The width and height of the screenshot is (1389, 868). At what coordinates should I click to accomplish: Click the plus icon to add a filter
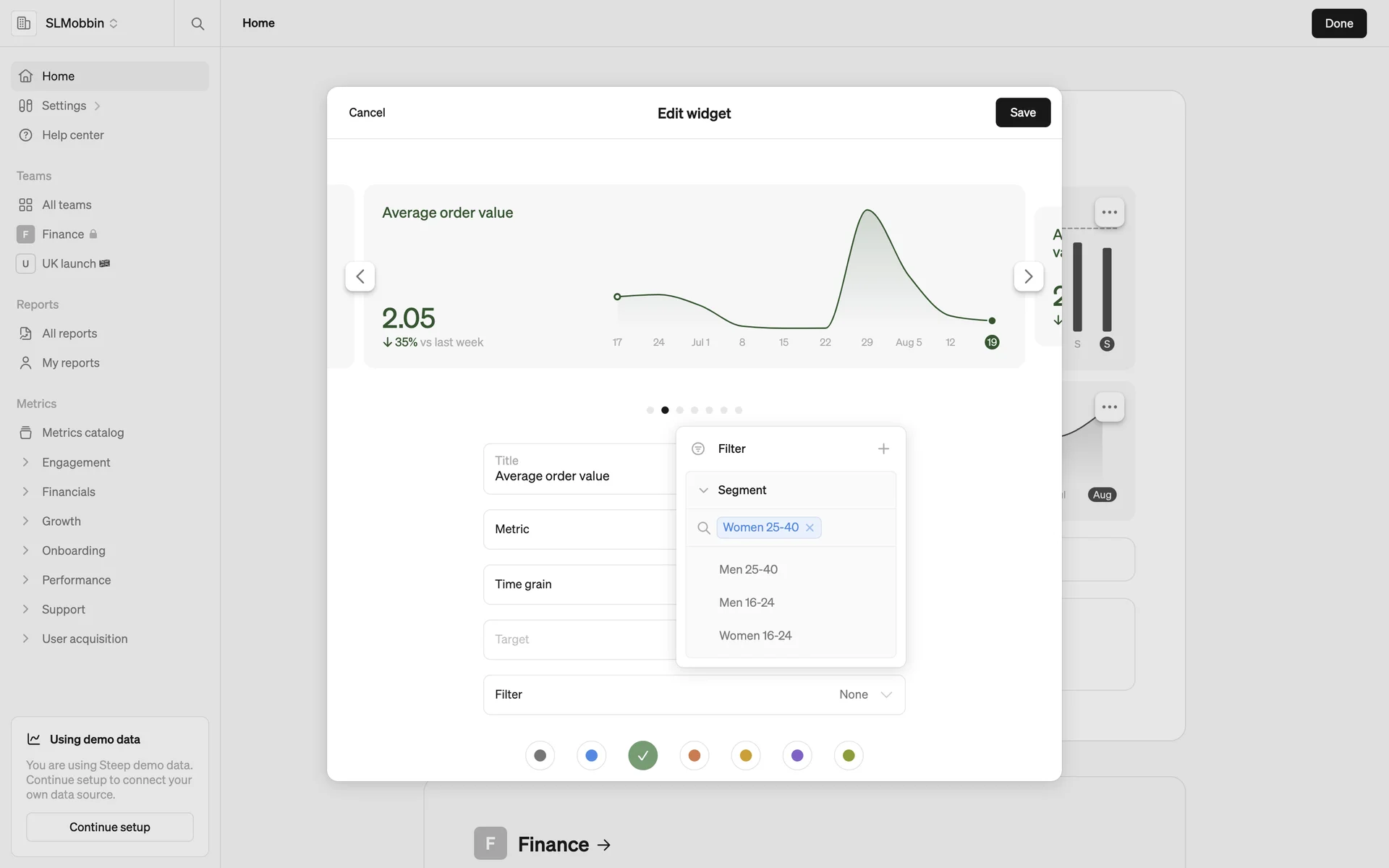point(883,448)
